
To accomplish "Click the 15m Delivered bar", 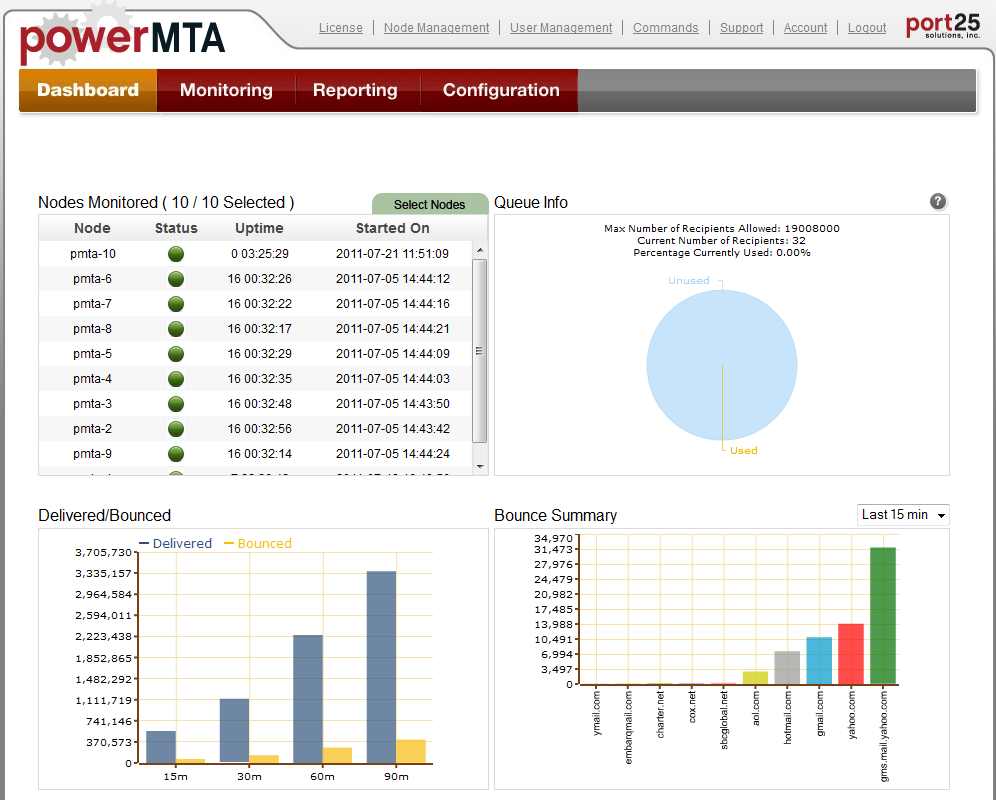I will click(161, 747).
